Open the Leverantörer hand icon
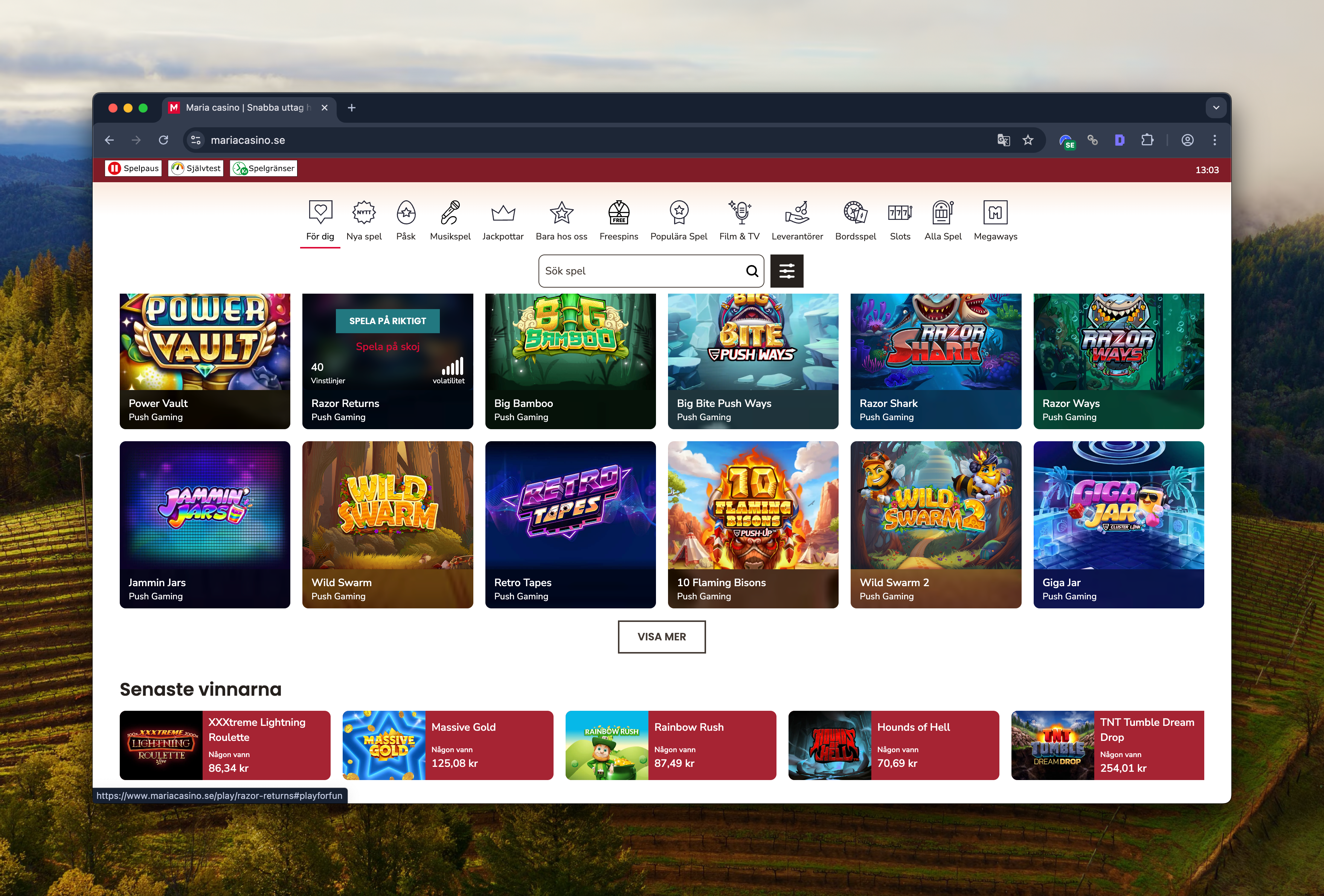The image size is (1324, 896). [x=797, y=212]
